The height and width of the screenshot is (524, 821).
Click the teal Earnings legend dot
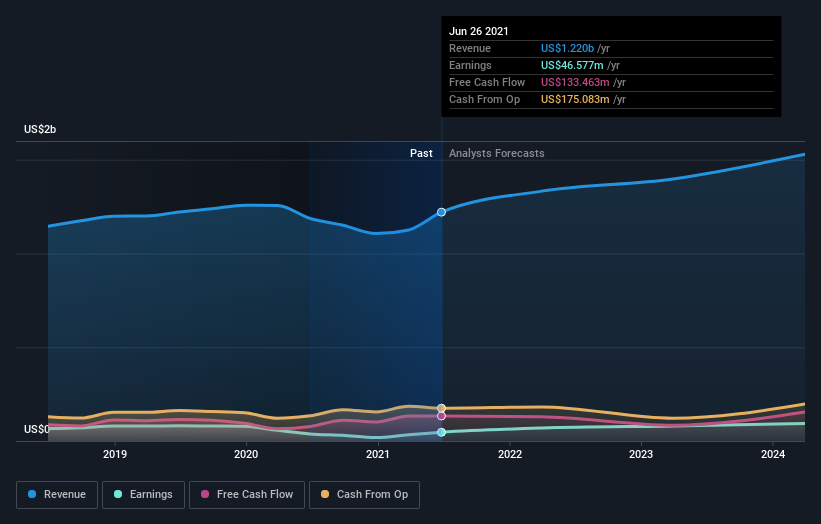click(118, 494)
